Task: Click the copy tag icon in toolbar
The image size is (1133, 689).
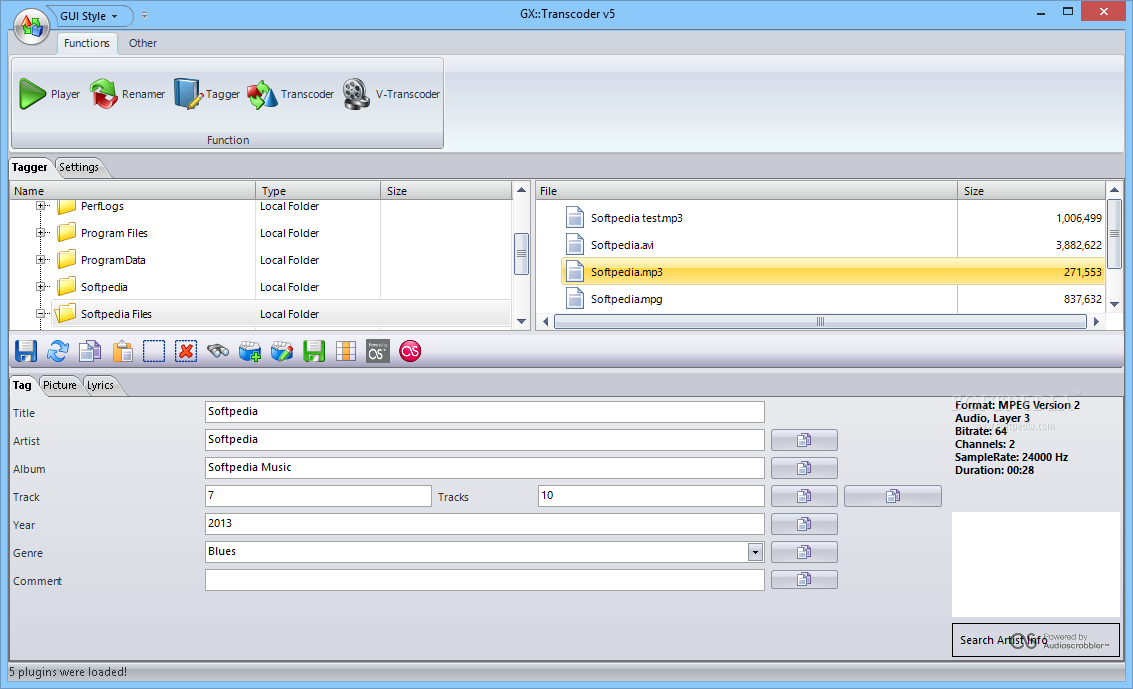Action: pos(90,352)
